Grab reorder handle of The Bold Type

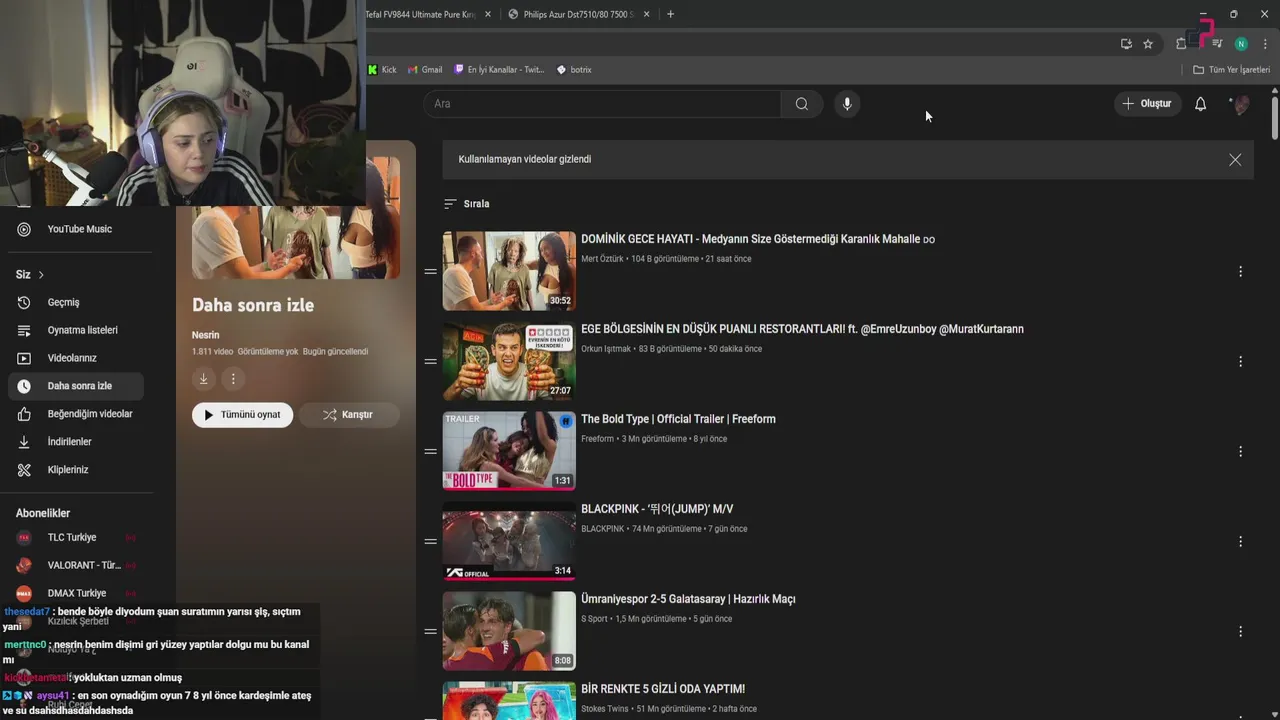coord(430,451)
